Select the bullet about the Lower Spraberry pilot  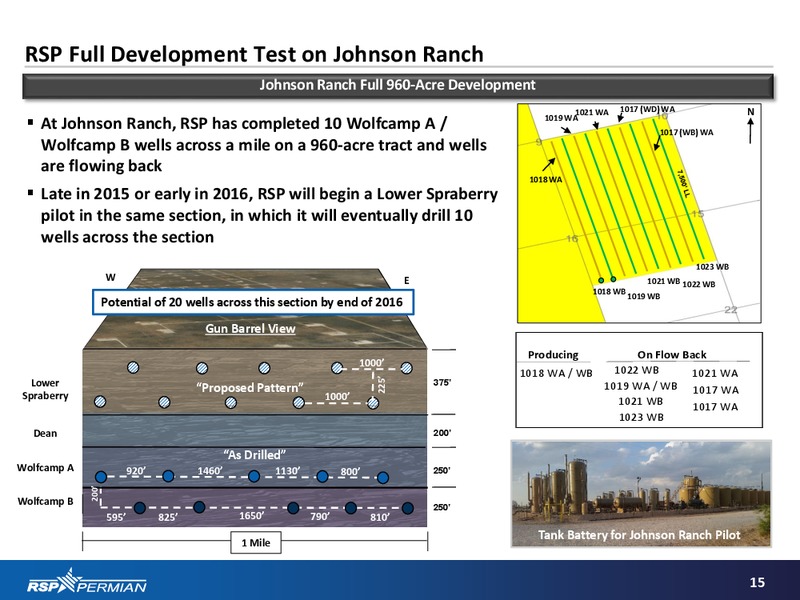coord(263,215)
